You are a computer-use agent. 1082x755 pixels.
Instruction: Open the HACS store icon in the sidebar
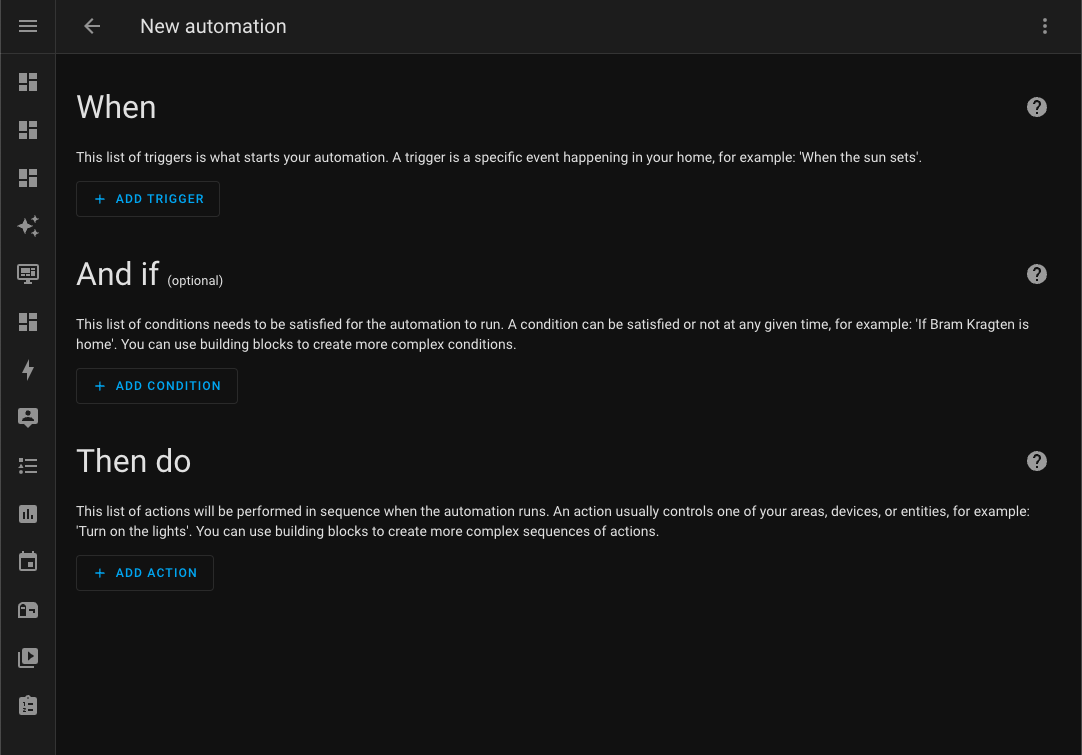pos(28,610)
